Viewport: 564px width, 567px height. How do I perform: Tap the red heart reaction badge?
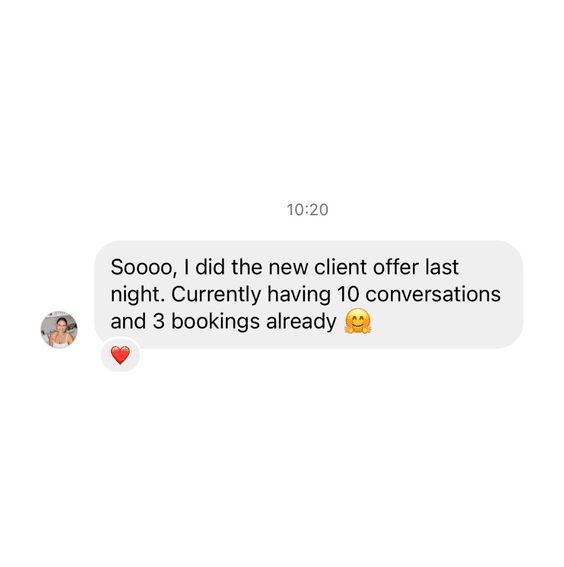pyautogui.click(x=120, y=355)
